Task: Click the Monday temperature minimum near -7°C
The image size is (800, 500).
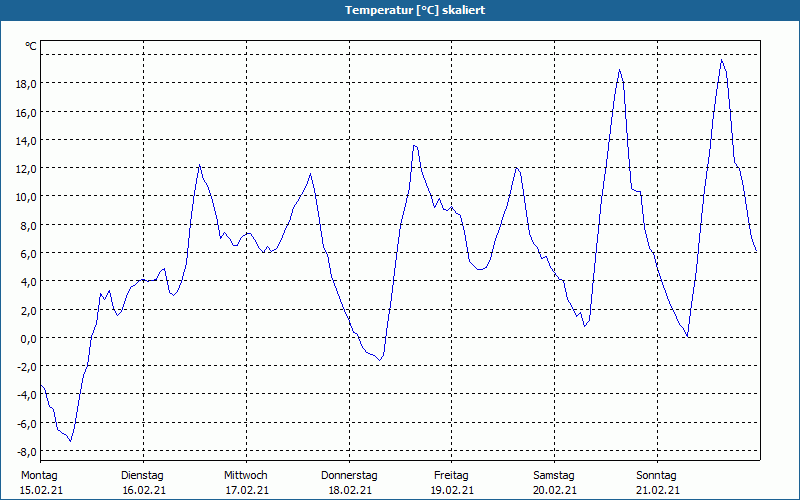Action: (x=70, y=440)
